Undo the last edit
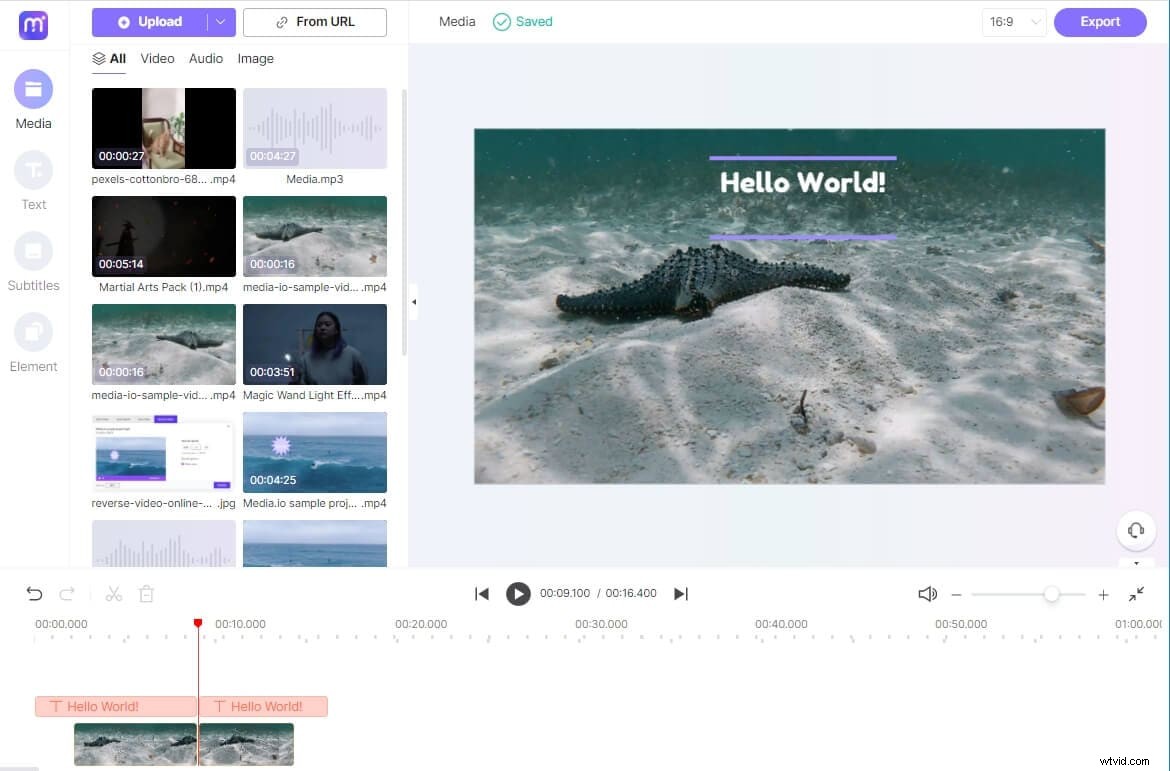The height and width of the screenshot is (771, 1170). [x=35, y=593]
